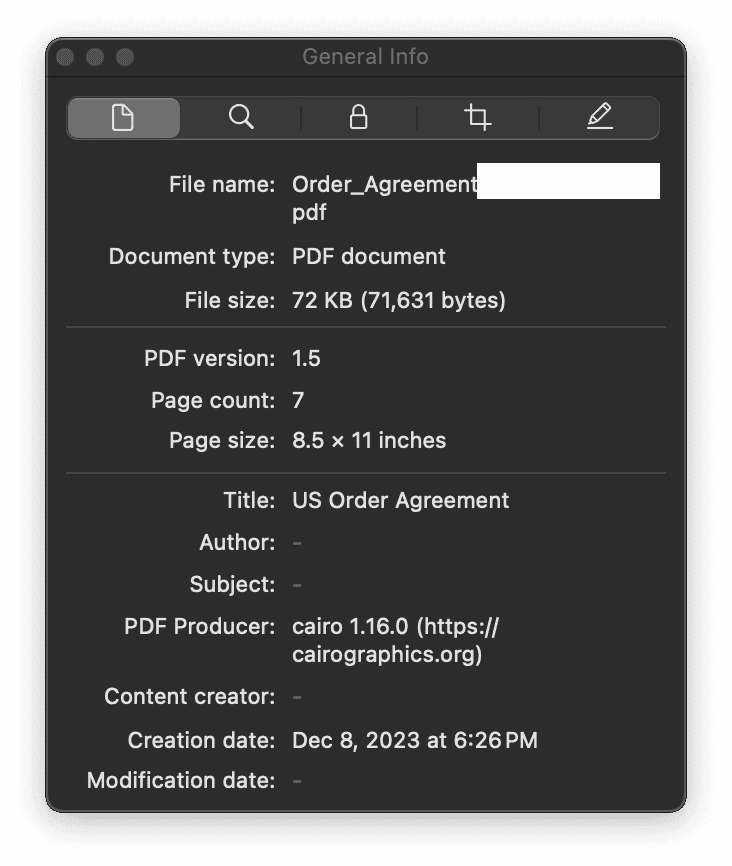The width and height of the screenshot is (732, 866).
Task: Click the 'Modification date:' label
Action: click(181, 781)
